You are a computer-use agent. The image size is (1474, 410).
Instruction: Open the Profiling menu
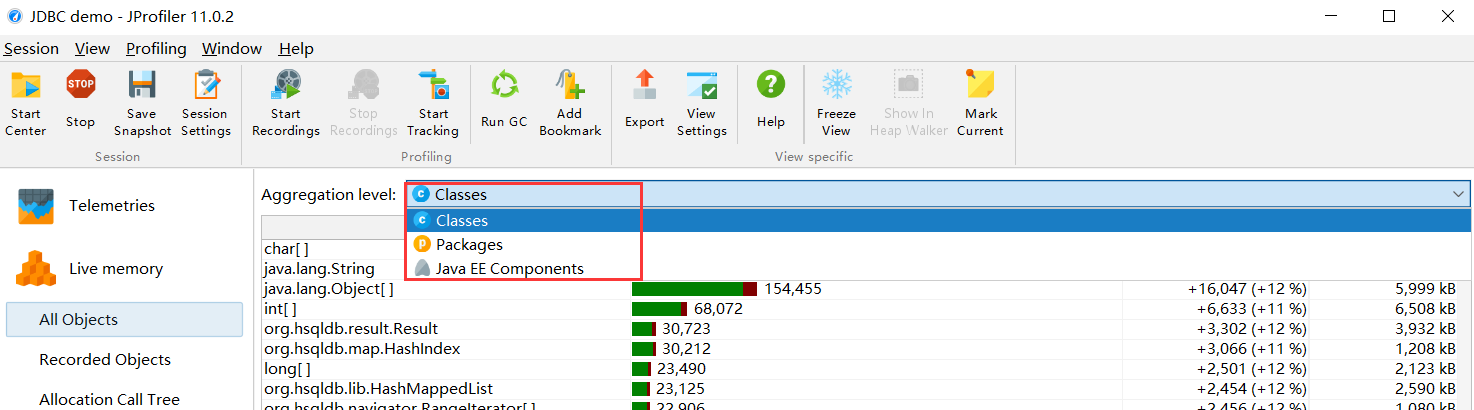click(156, 48)
